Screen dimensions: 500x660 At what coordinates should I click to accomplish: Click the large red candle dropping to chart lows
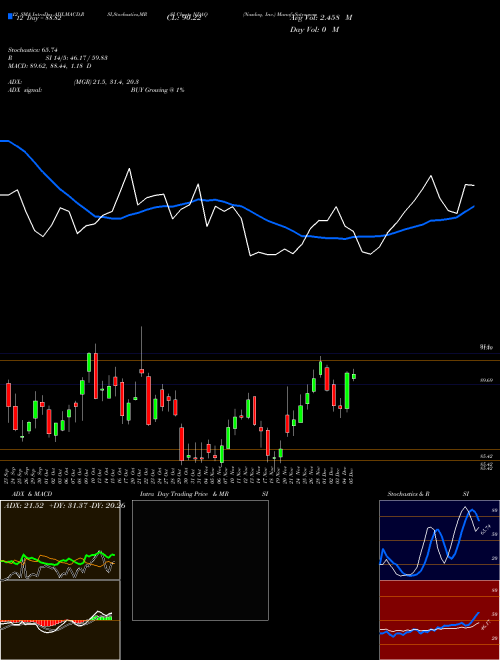[182, 444]
